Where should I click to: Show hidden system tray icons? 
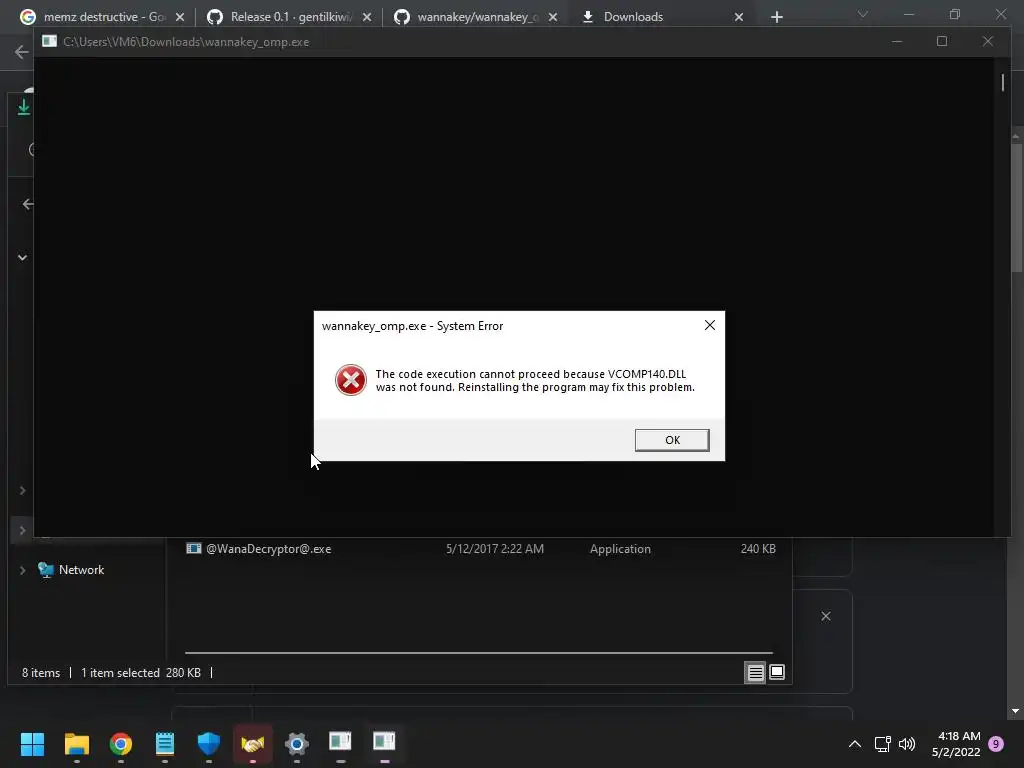[x=854, y=744]
